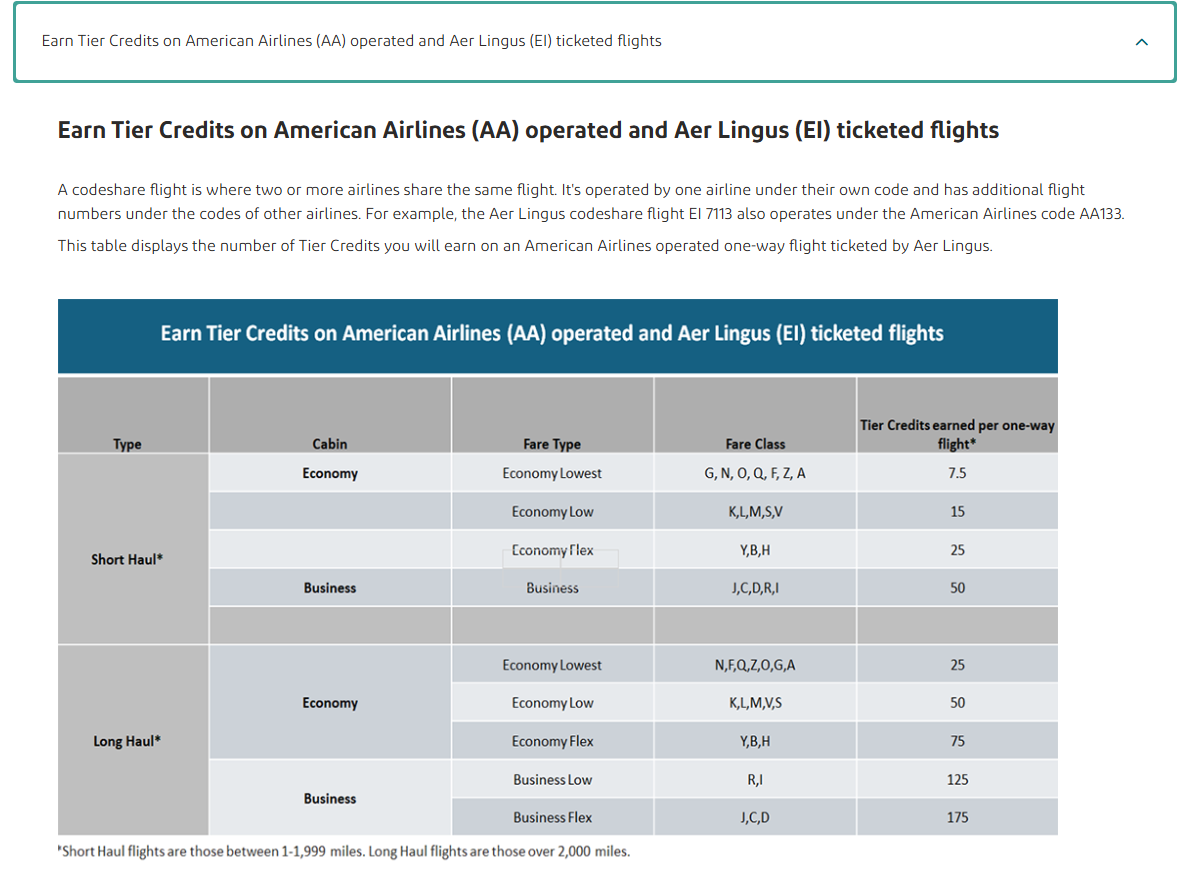The image size is (1188, 887).
Task: Select the table title banner
Action: pyautogui.click(x=558, y=336)
